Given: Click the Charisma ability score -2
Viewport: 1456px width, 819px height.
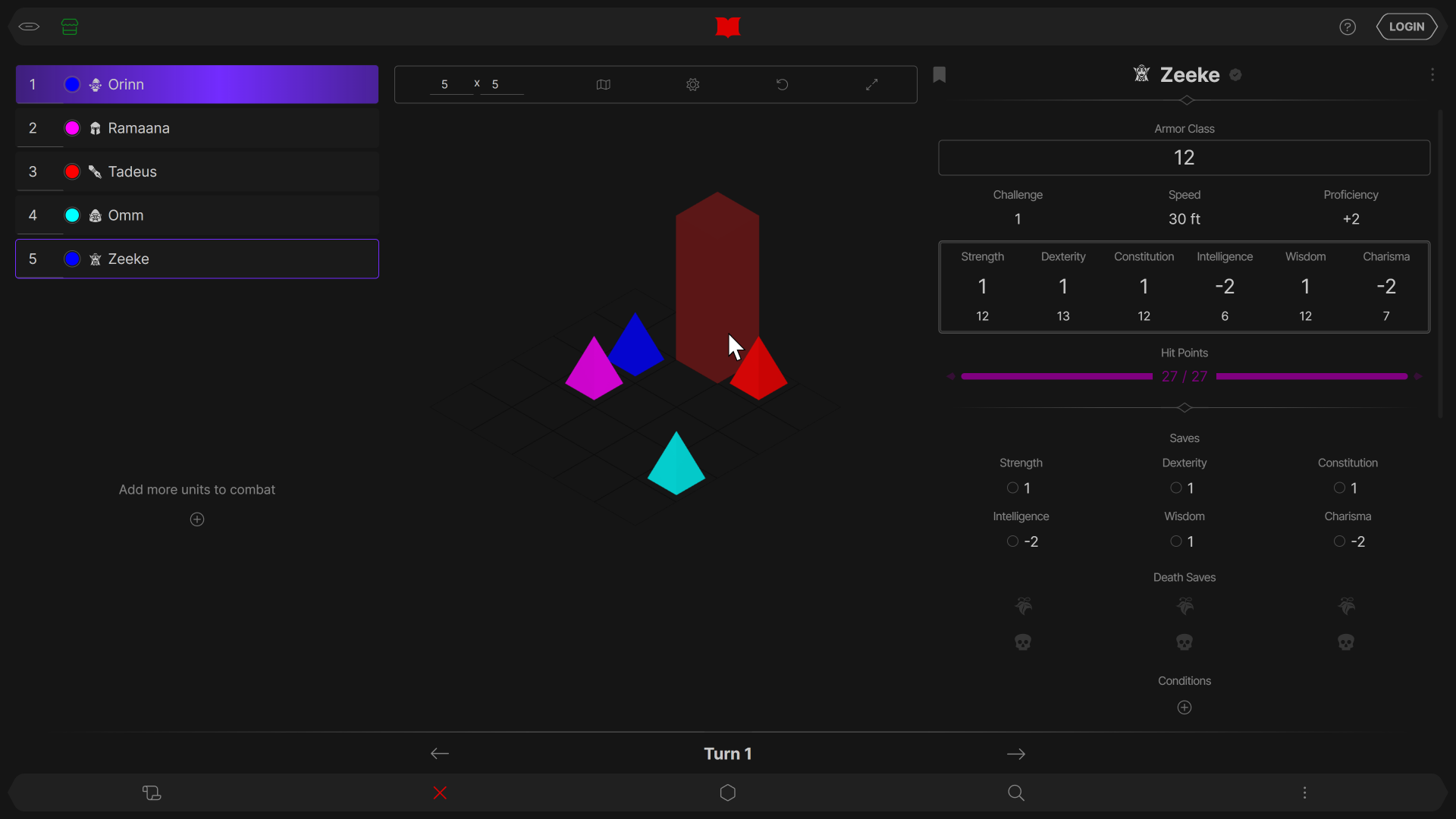Looking at the screenshot, I should tap(1386, 287).
